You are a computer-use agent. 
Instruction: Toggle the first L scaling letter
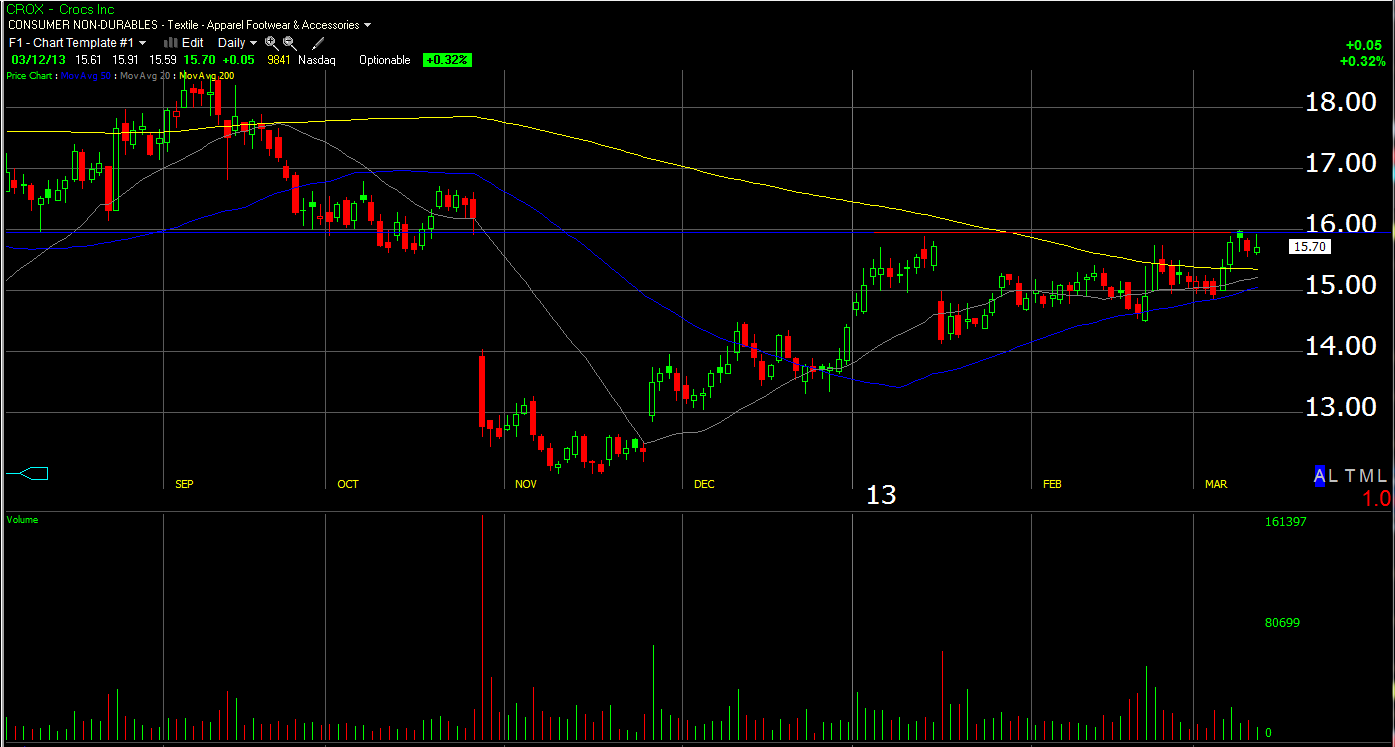click(x=1334, y=476)
